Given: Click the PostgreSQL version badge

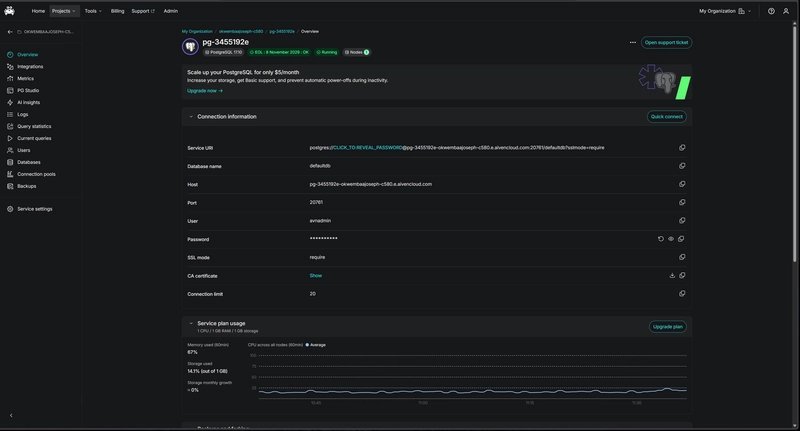Looking at the screenshot, I should pyautogui.click(x=223, y=52).
